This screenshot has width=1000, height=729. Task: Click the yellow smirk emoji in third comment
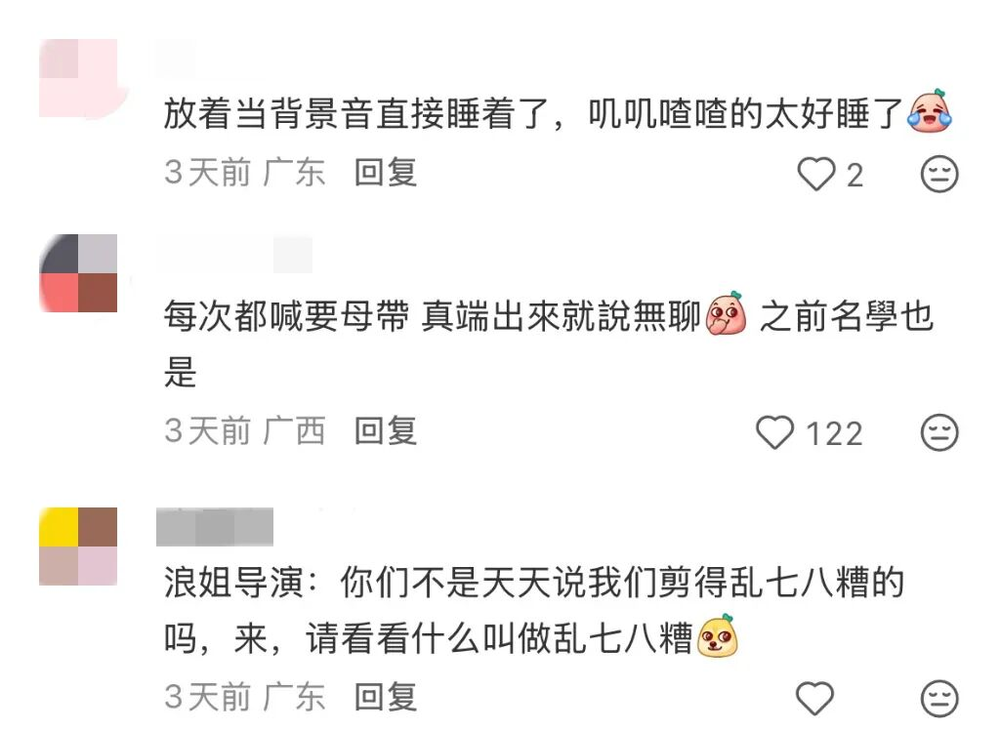click(x=717, y=636)
